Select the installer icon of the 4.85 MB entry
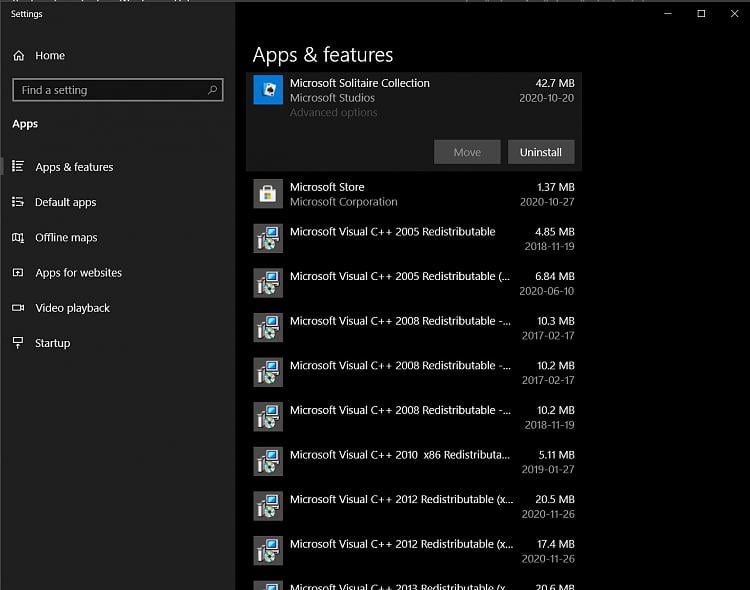Viewport: 750px width, 590px height. tap(268, 238)
